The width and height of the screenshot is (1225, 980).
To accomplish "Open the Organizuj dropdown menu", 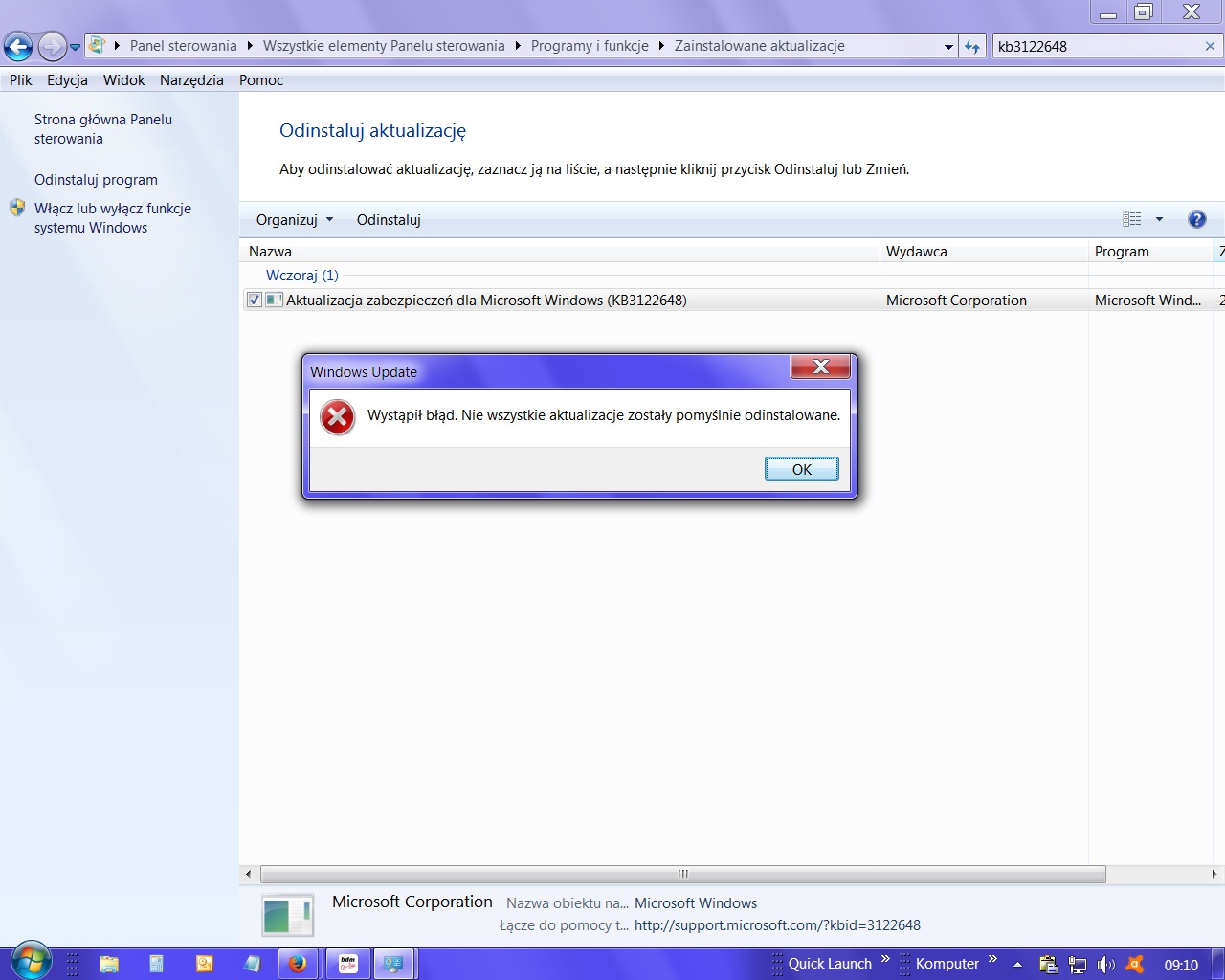I will (x=295, y=219).
